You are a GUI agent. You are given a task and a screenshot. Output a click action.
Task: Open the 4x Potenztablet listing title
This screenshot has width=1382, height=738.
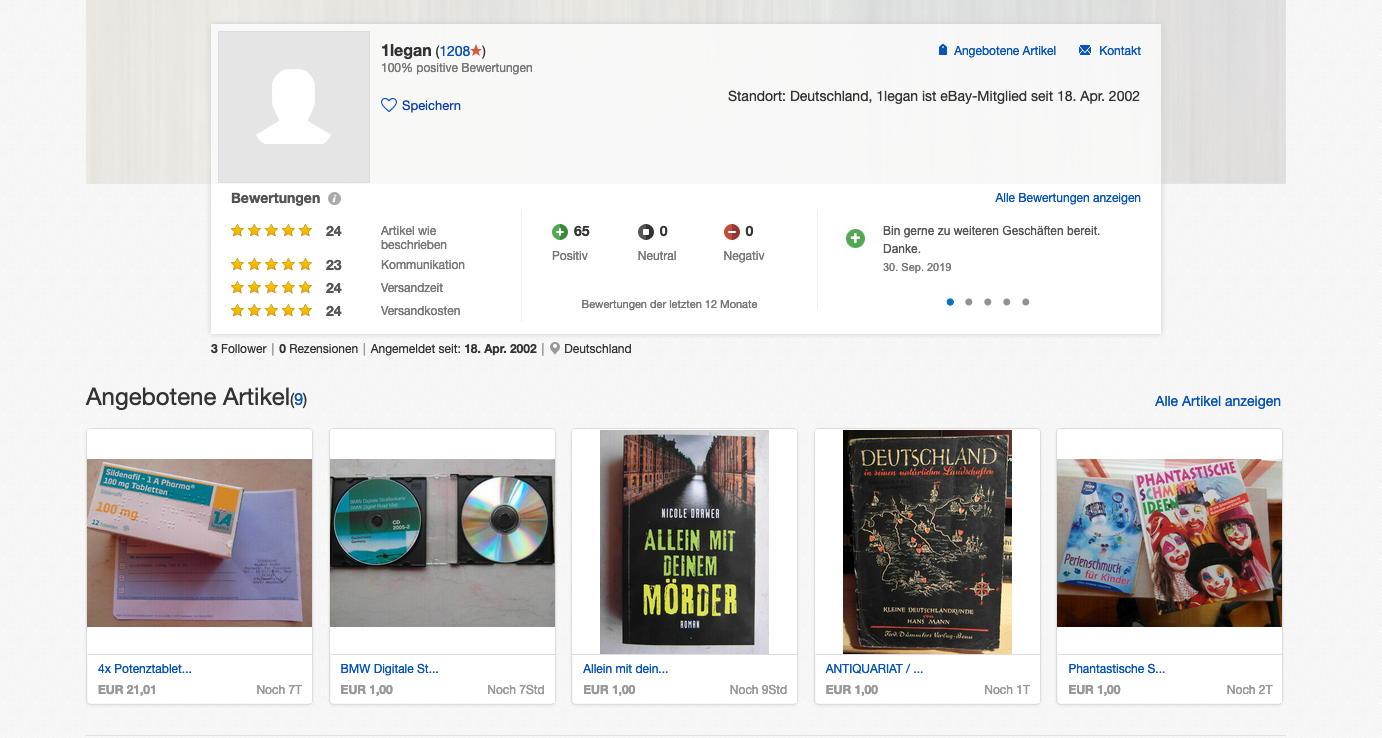pos(145,669)
